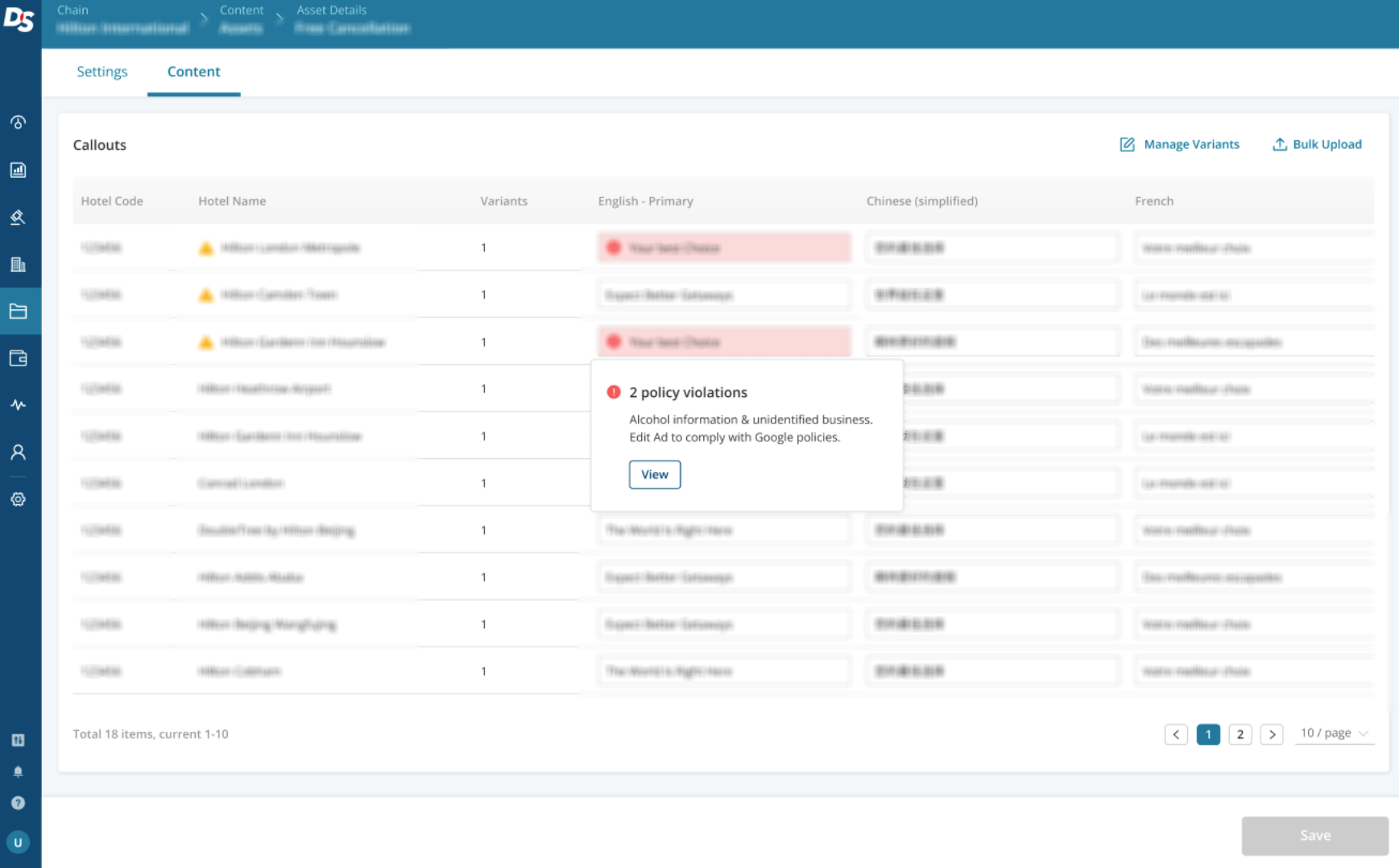Open Manage Variants
The width and height of the screenshot is (1399, 868).
pyautogui.click(x=1180, y=144)
